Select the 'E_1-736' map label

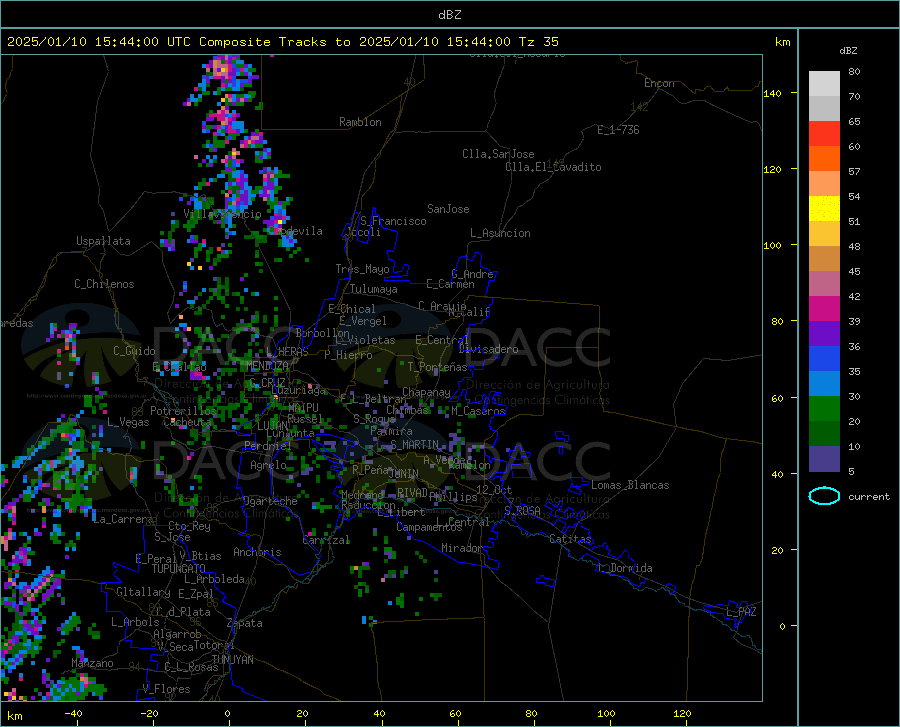click(618, 130)
